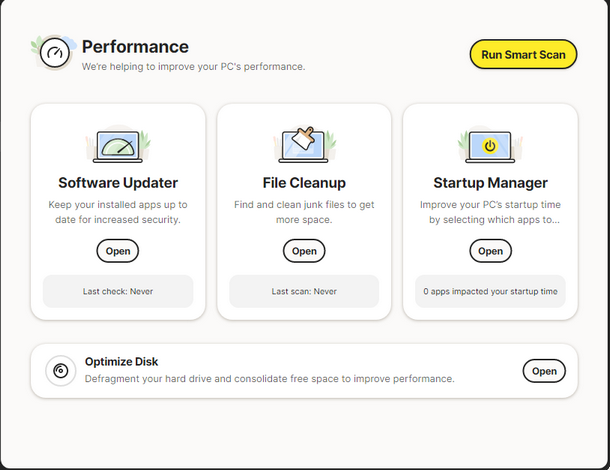Image resolution: width=610 pixels, height=470 pixels.
Task: Click the "Last scan: Never" status box
Action: [x=304, y=292]
